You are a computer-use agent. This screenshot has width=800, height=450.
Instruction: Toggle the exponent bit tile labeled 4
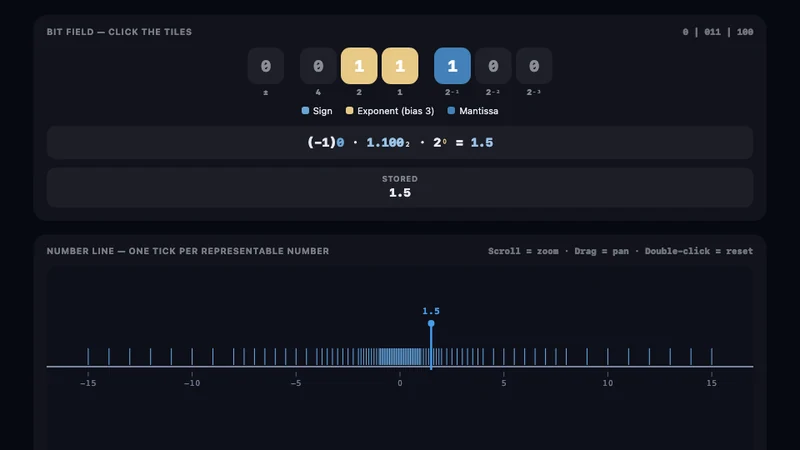318,66
